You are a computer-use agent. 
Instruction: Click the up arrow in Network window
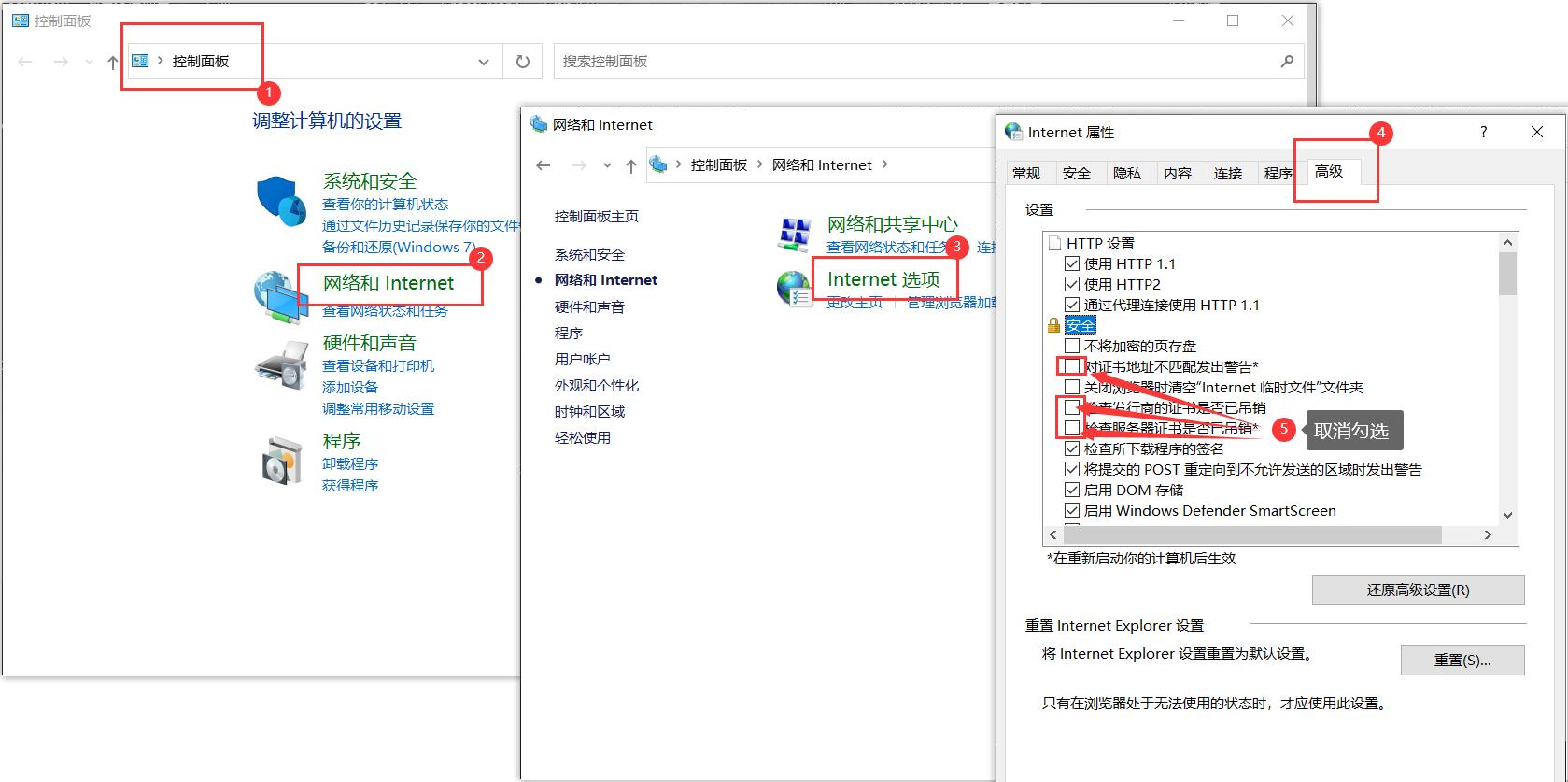(631, 165)
